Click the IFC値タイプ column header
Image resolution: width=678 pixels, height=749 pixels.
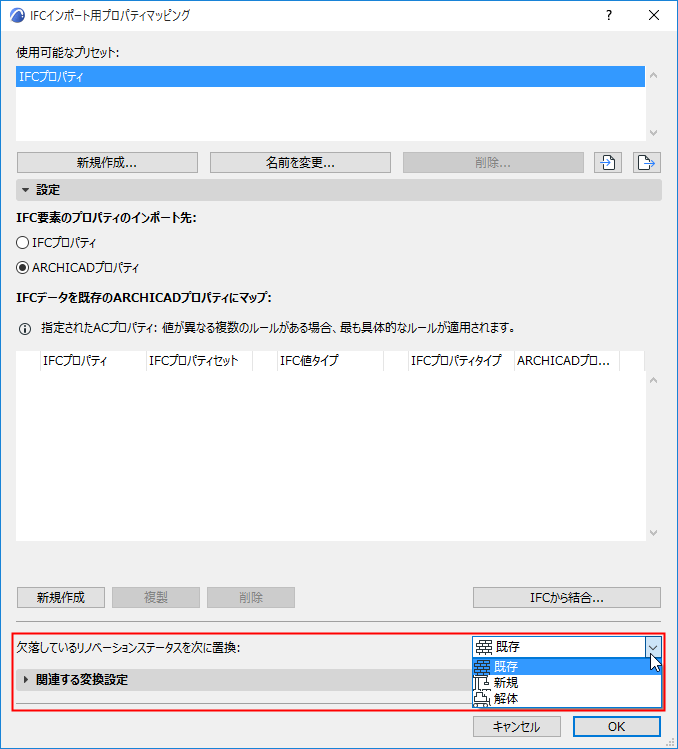pos(330,361)
